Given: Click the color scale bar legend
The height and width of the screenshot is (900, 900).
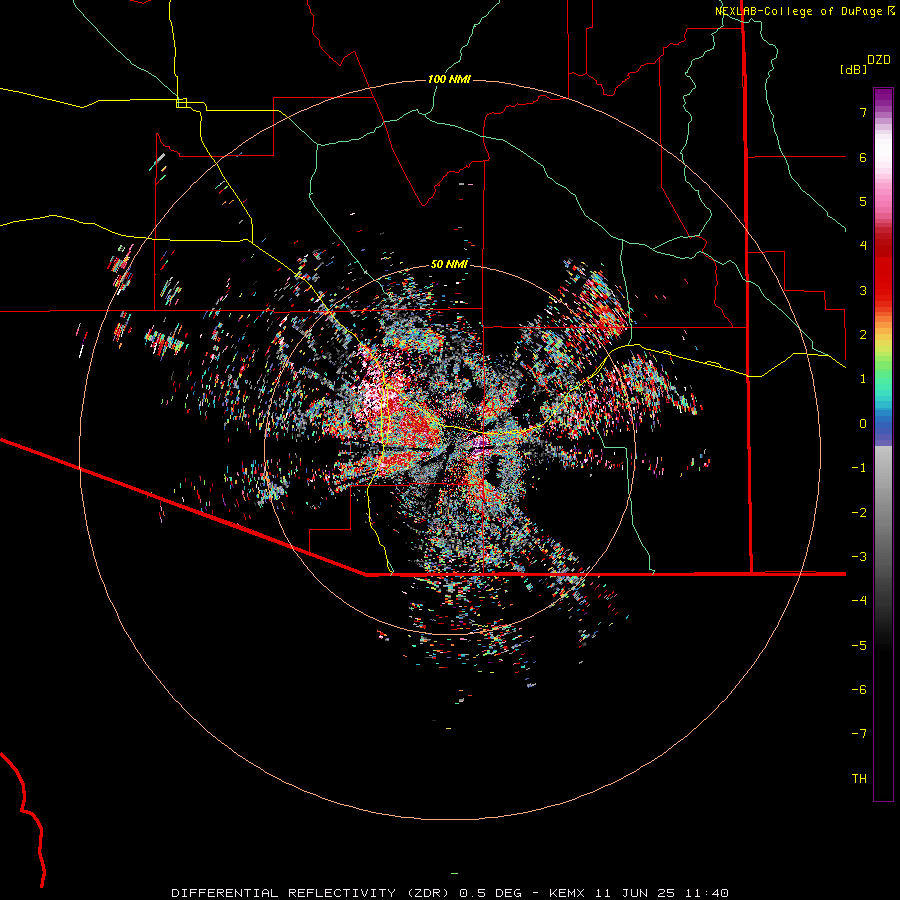Looking at the screenshot, I should click(883, 444).
